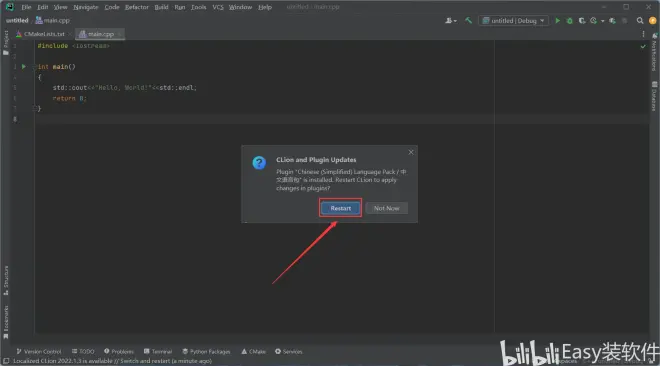Open the Tools menu
The image size is (660, 366).
point(198,7)
